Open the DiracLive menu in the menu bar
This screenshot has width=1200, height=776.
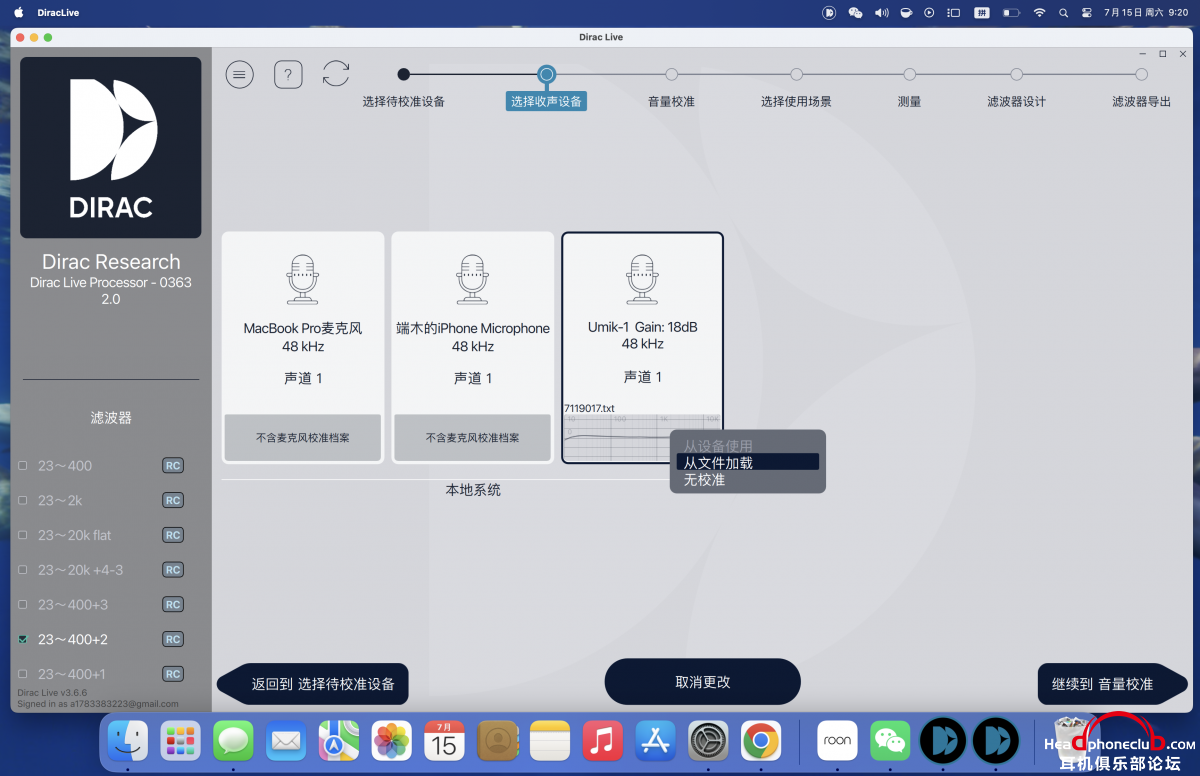point(58,13)
